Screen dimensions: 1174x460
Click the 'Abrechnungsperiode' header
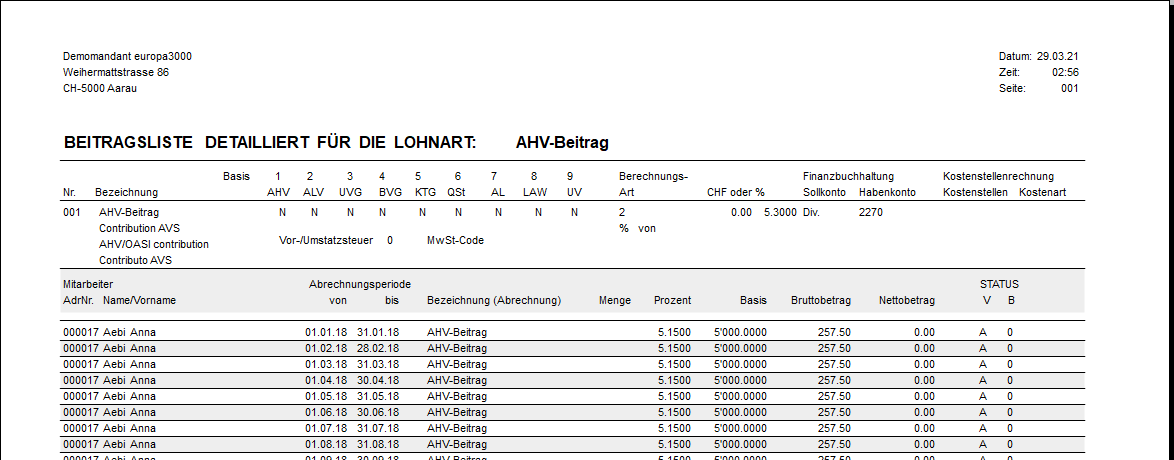[x=359, y=285]
